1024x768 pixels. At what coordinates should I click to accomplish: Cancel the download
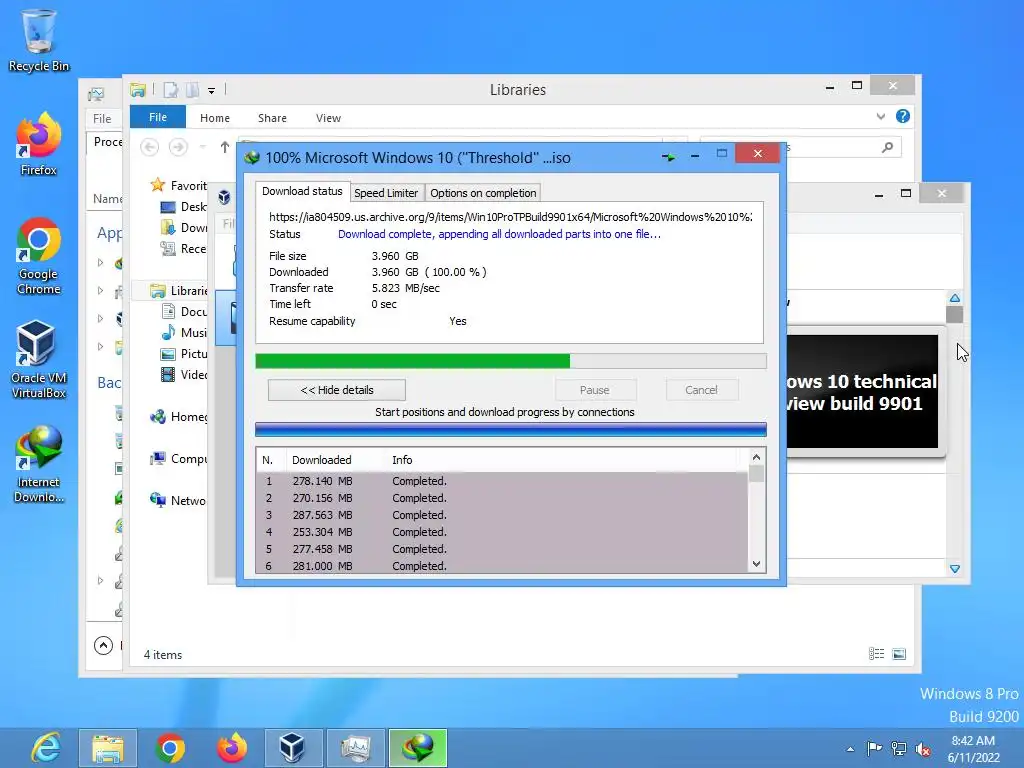701,390
